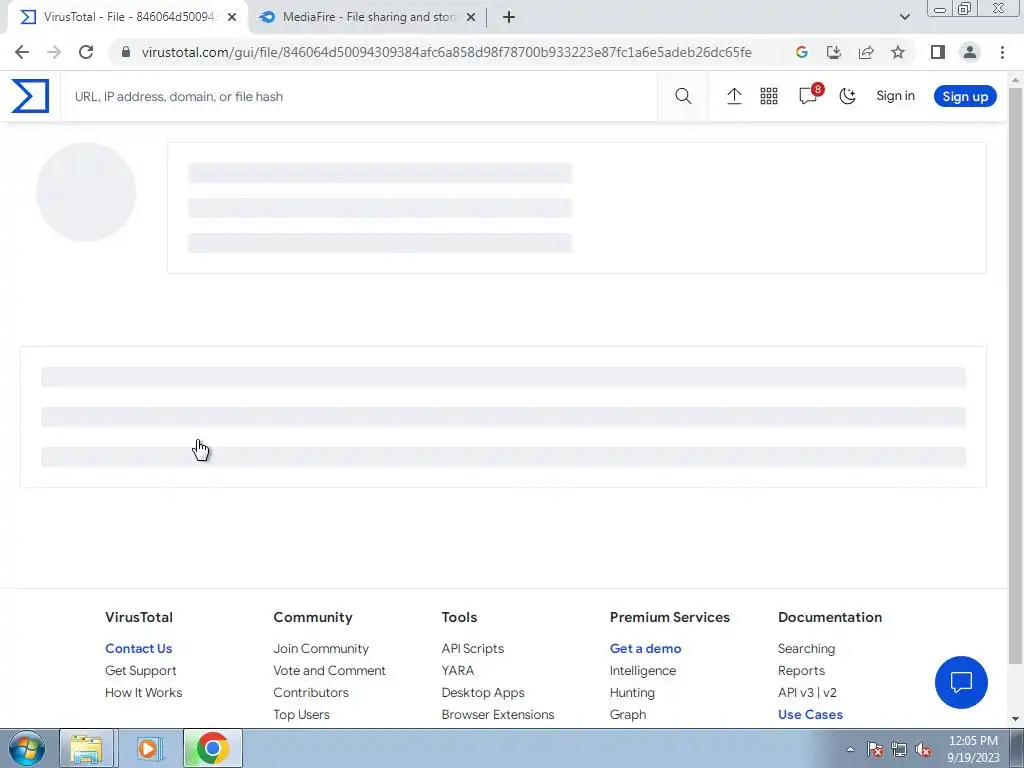The image size is (1024, 768).
Task: Open Media Player taskbar icon
Action: click(149, 748)
